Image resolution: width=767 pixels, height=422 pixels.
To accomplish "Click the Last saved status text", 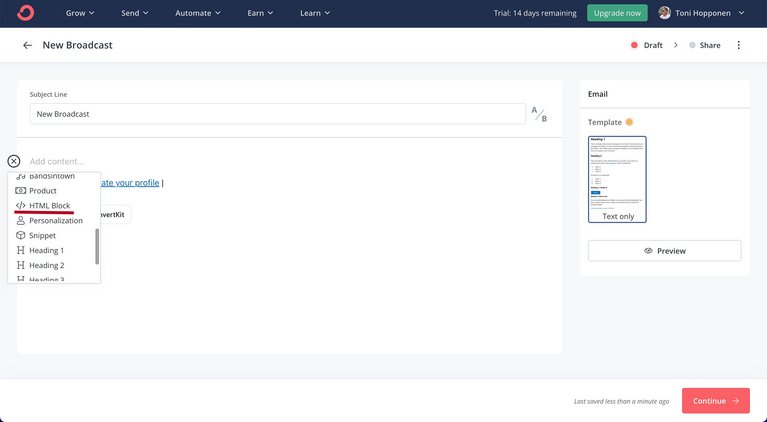I will coord(621,401).
